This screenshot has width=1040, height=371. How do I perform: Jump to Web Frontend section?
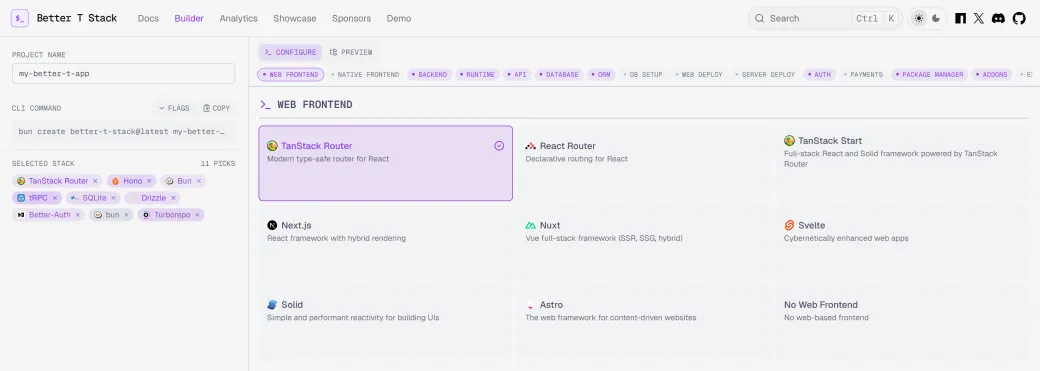coord(291,75)
